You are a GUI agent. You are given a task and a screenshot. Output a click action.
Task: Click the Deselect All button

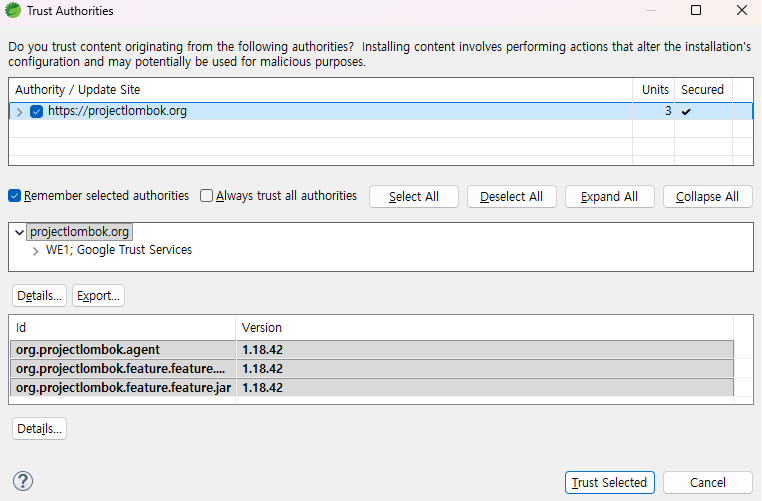click(x=511, y=196)
